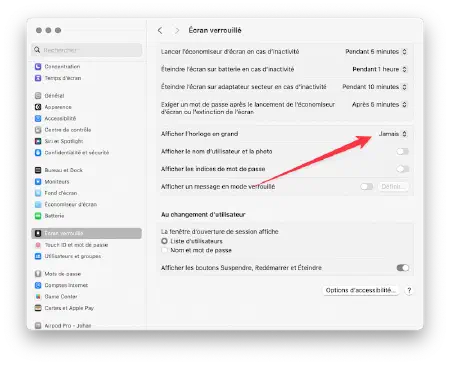Open the Comptes Internet icon
This screenshot has height=365, width=450.
tap(38, 285)
